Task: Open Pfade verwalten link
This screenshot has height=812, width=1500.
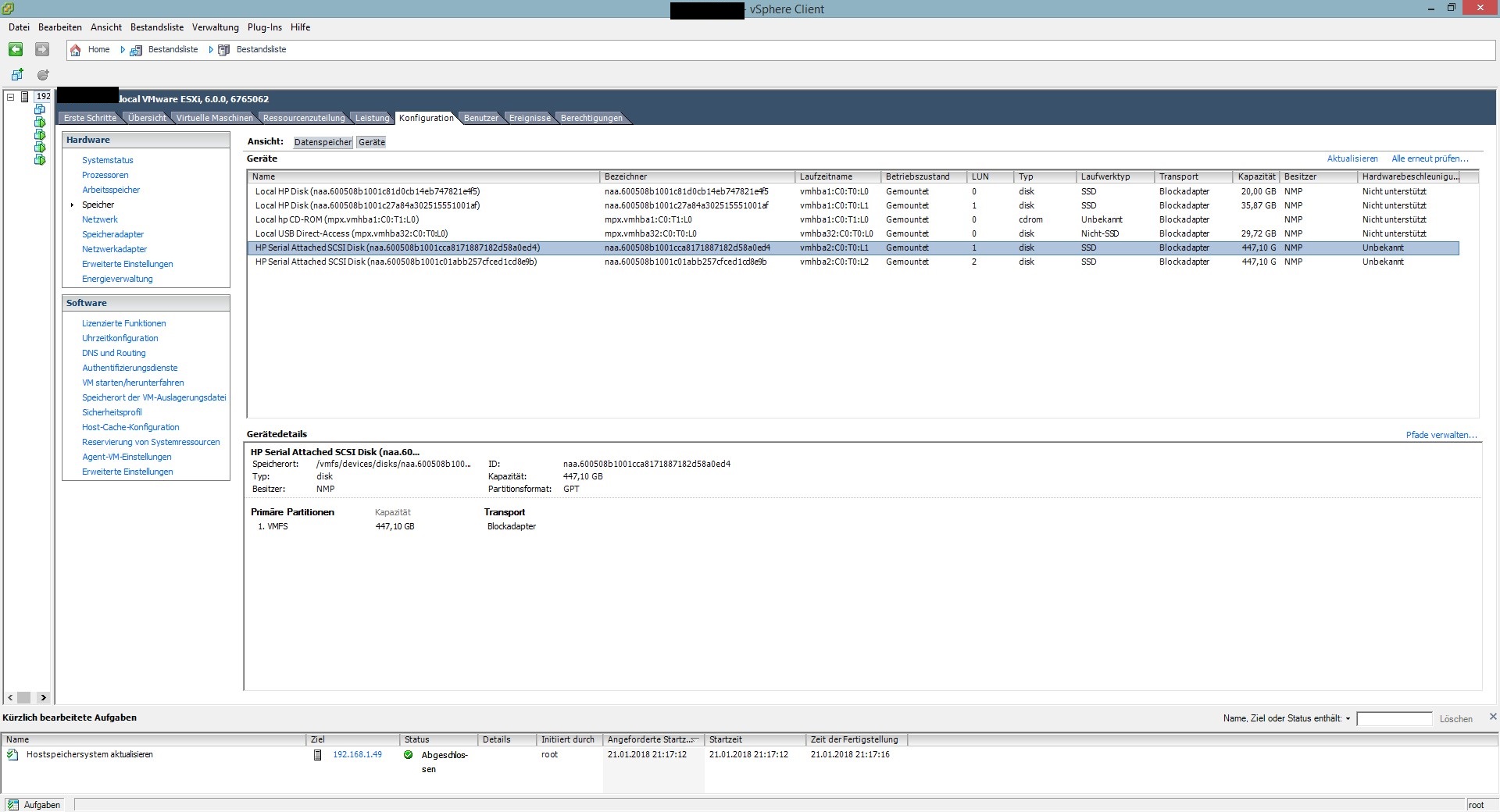Action: tap(1441, 435)
